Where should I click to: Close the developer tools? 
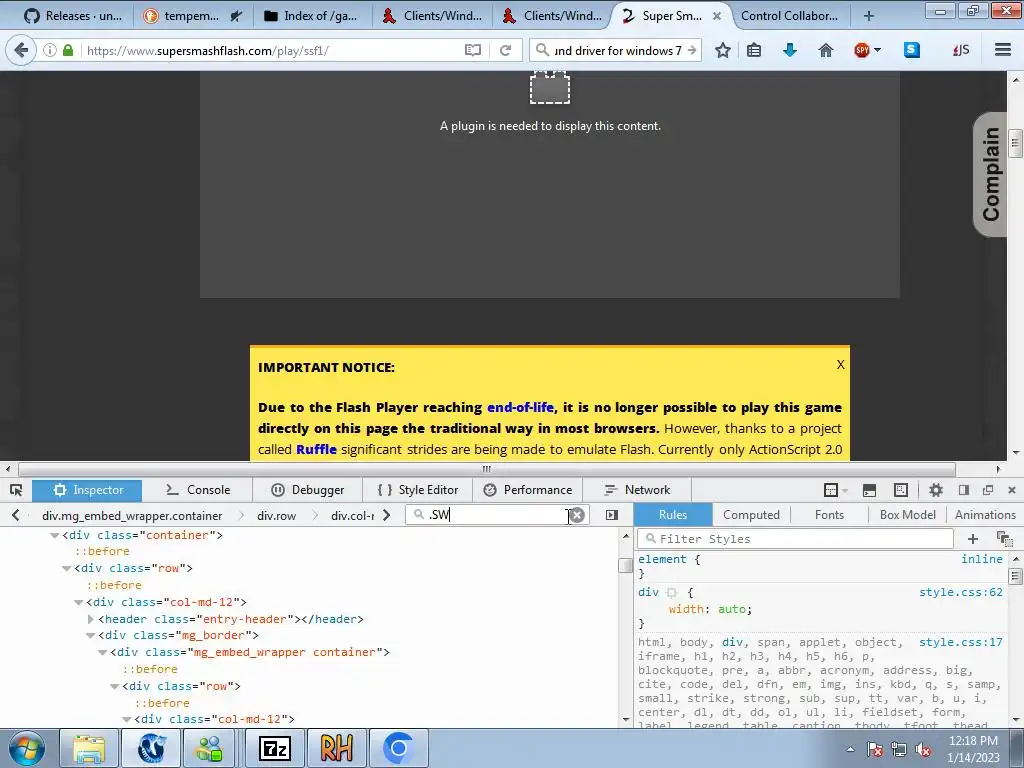[1012, 490]
